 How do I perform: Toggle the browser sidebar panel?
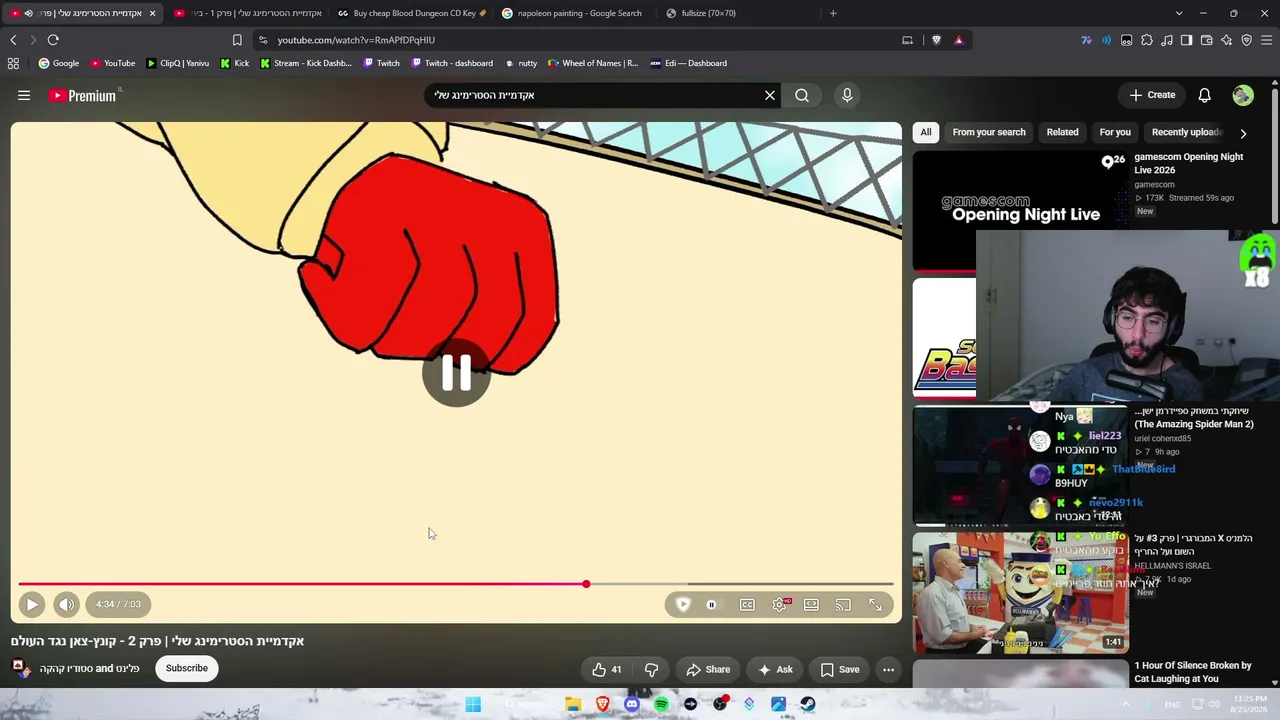1186,40
